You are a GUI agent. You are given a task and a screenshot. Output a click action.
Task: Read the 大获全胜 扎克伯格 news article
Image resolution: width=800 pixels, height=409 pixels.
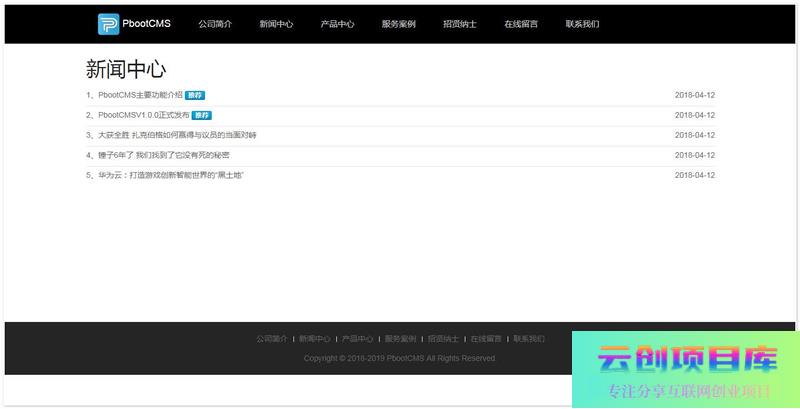pyautogui.click(x=177, y=135)
